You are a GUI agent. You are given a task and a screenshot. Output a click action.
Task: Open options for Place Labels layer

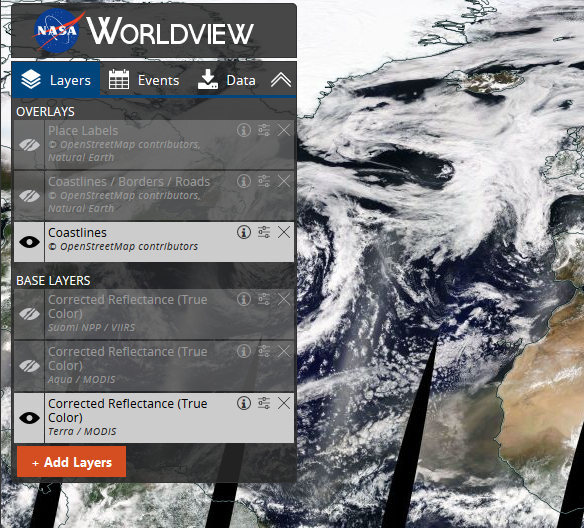tap(264, 130)
